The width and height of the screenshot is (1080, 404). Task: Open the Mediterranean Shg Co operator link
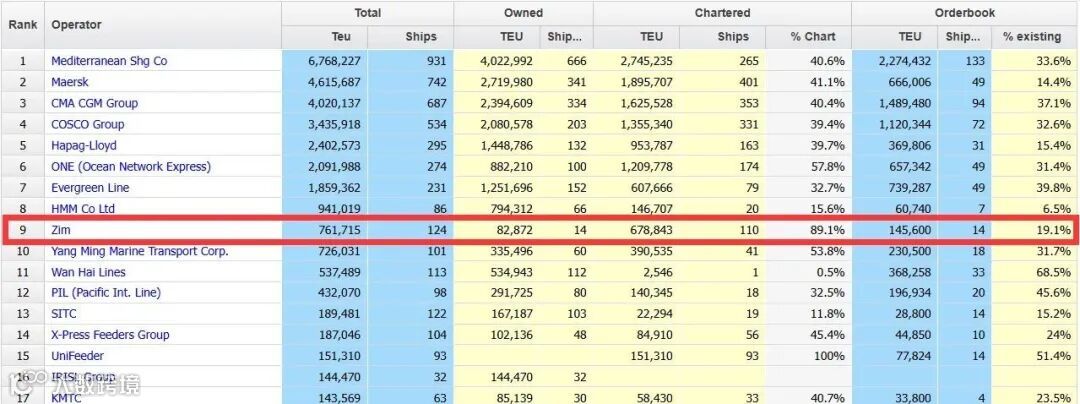click(x=109, y=61)
